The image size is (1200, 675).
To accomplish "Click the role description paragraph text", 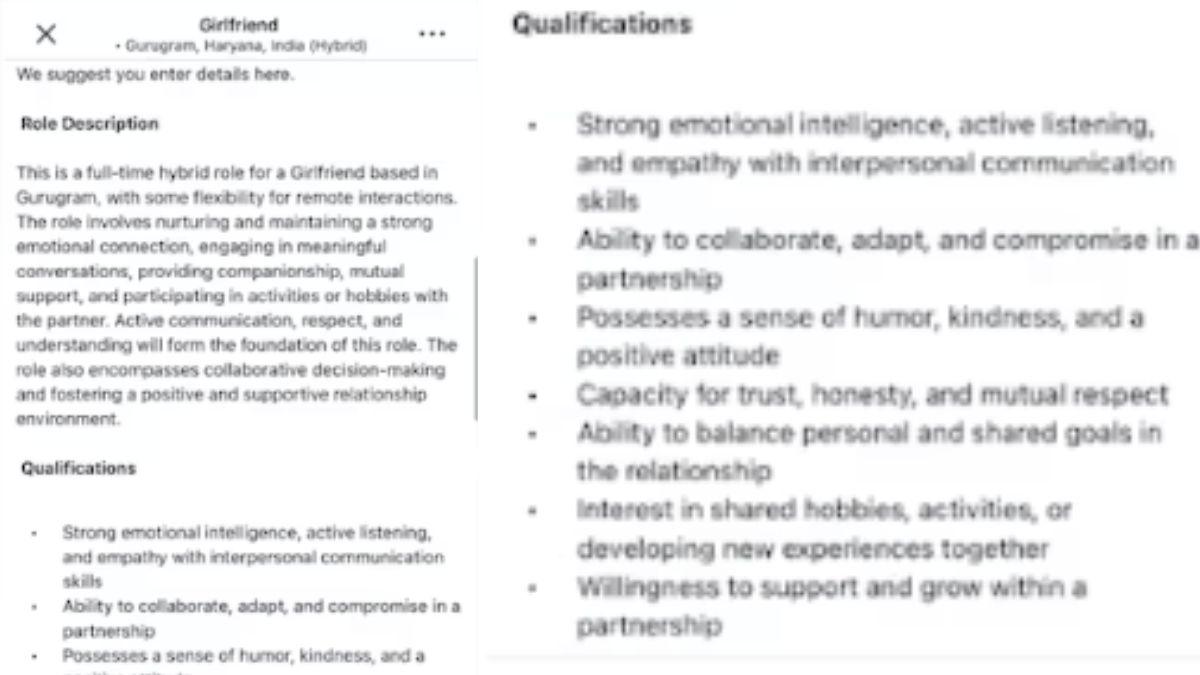I will click(x=236, y=296).
